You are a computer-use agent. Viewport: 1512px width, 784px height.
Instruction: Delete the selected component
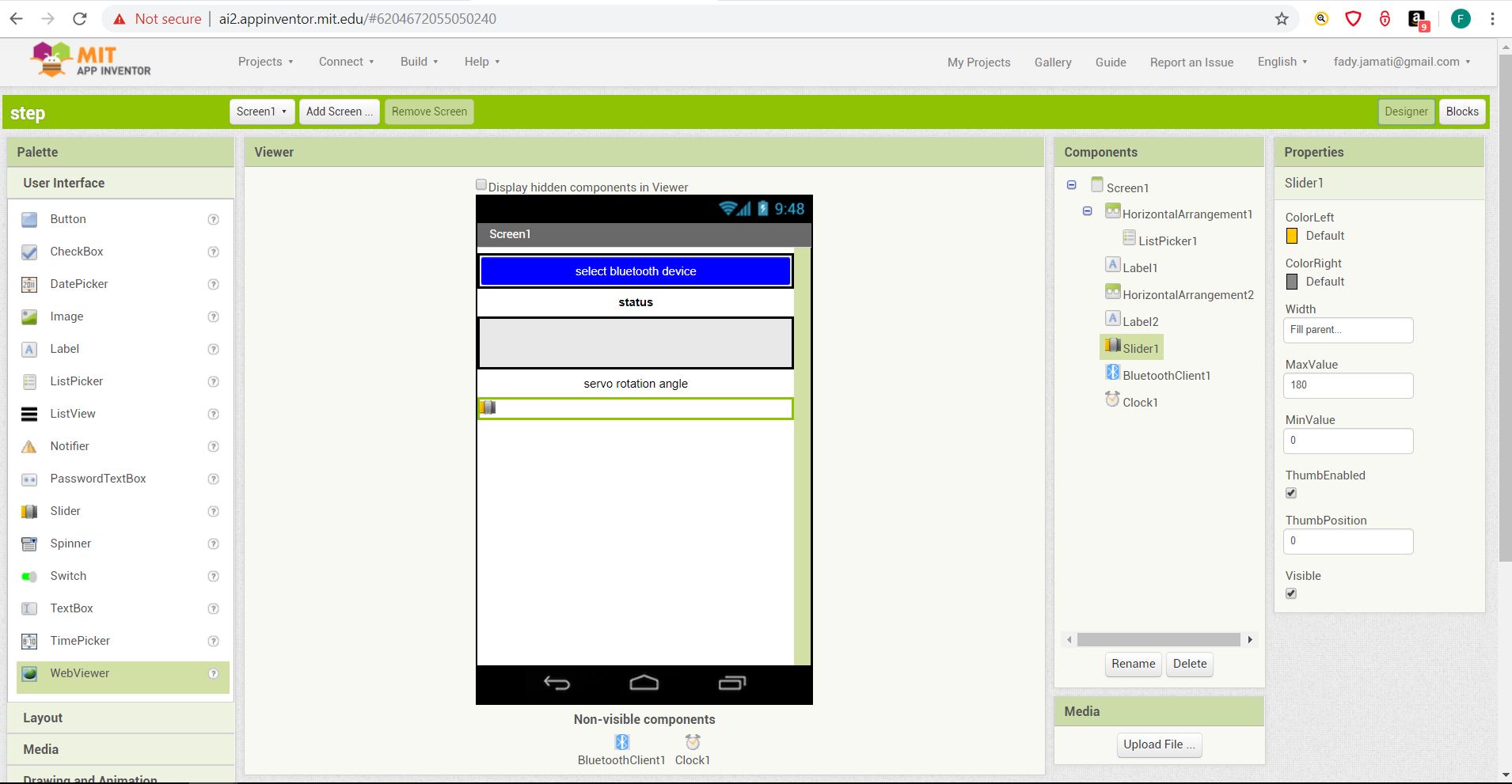(x=1190, y=664)
